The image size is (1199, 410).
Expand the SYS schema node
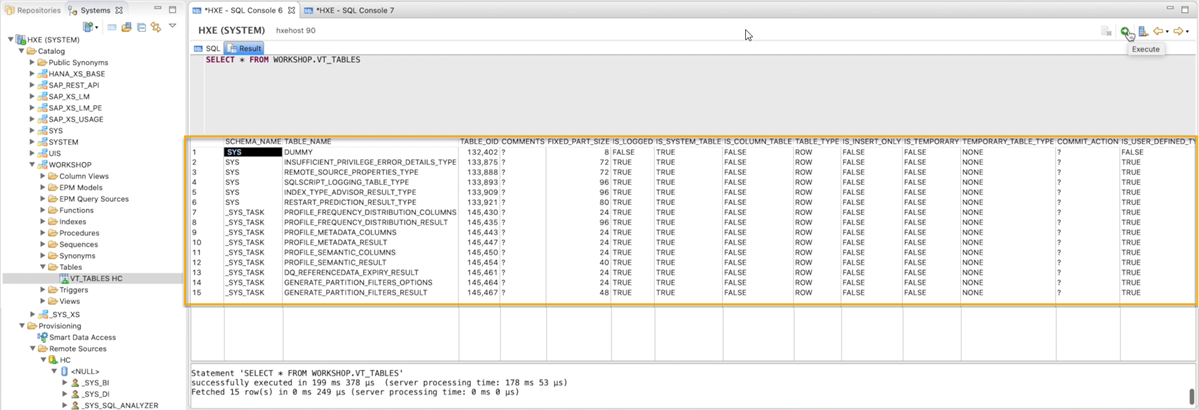32,131
